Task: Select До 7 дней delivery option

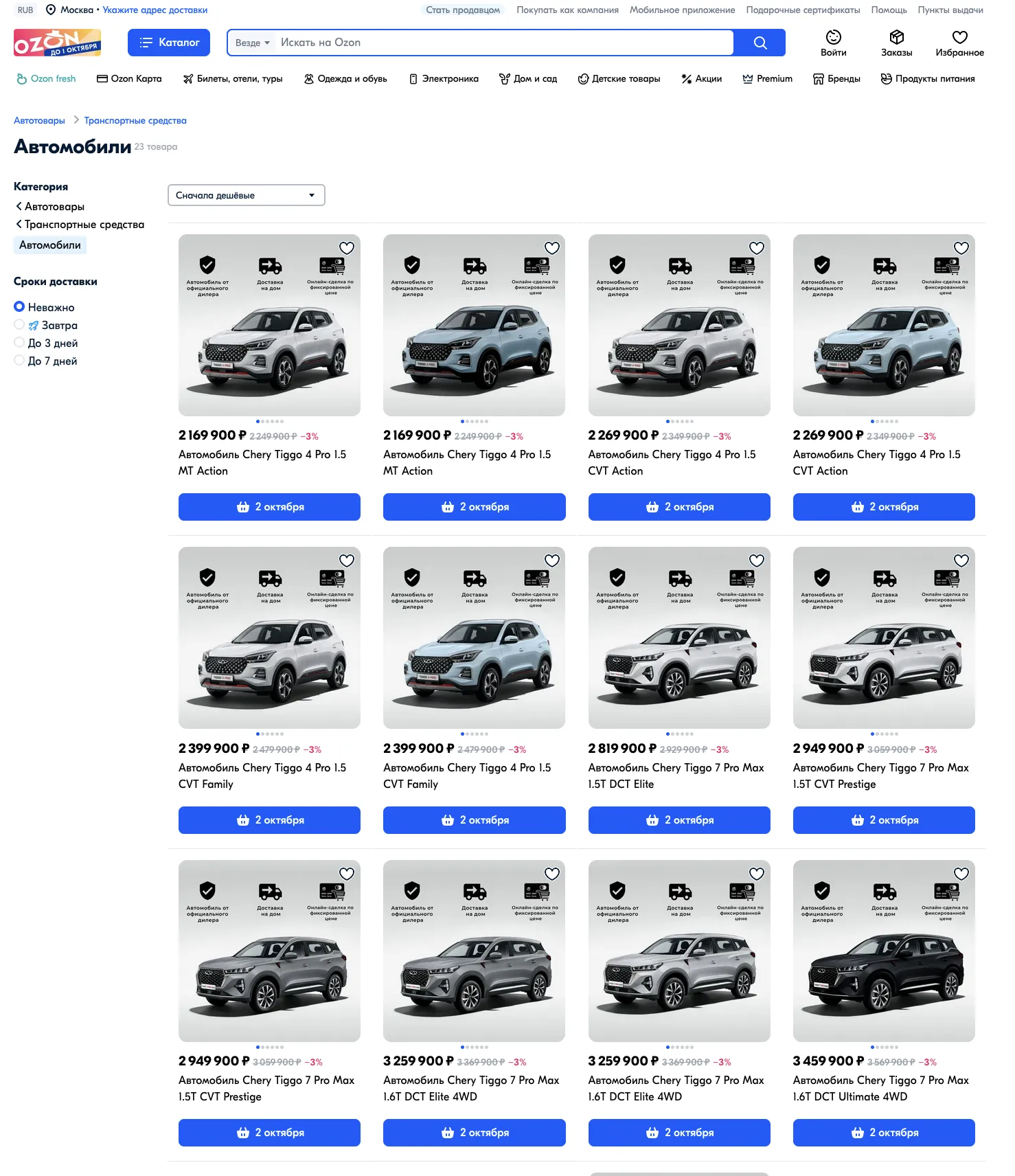Action: click(x=19, y=361)
